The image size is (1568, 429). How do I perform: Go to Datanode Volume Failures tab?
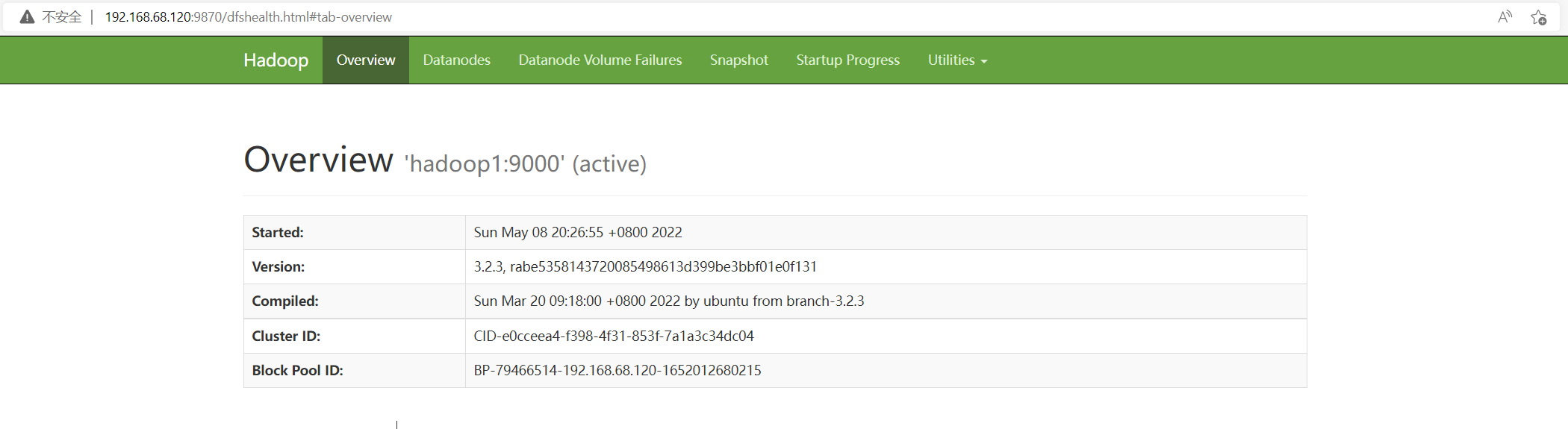(x=600, y=60)
